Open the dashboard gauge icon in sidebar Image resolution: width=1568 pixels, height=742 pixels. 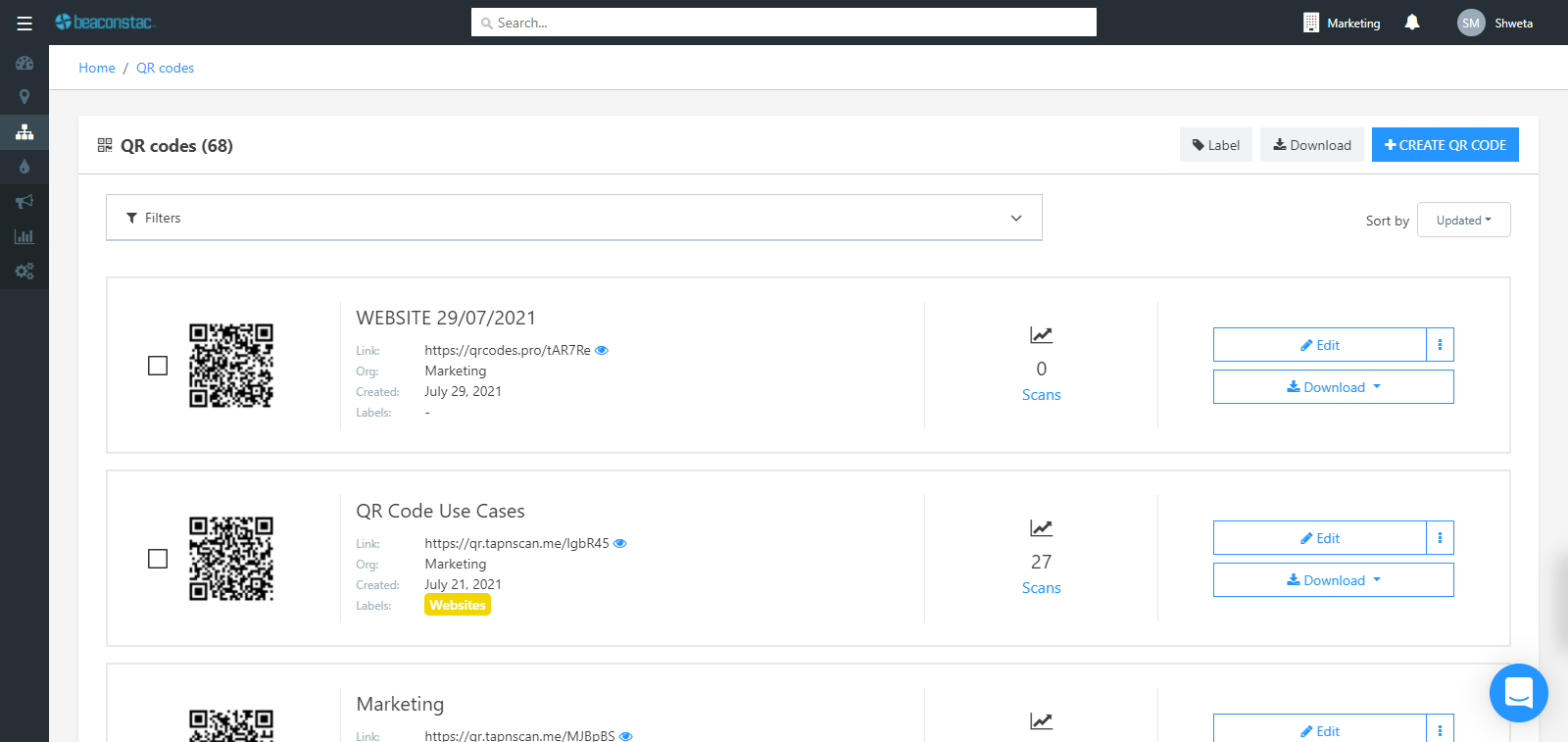(24, 63)
